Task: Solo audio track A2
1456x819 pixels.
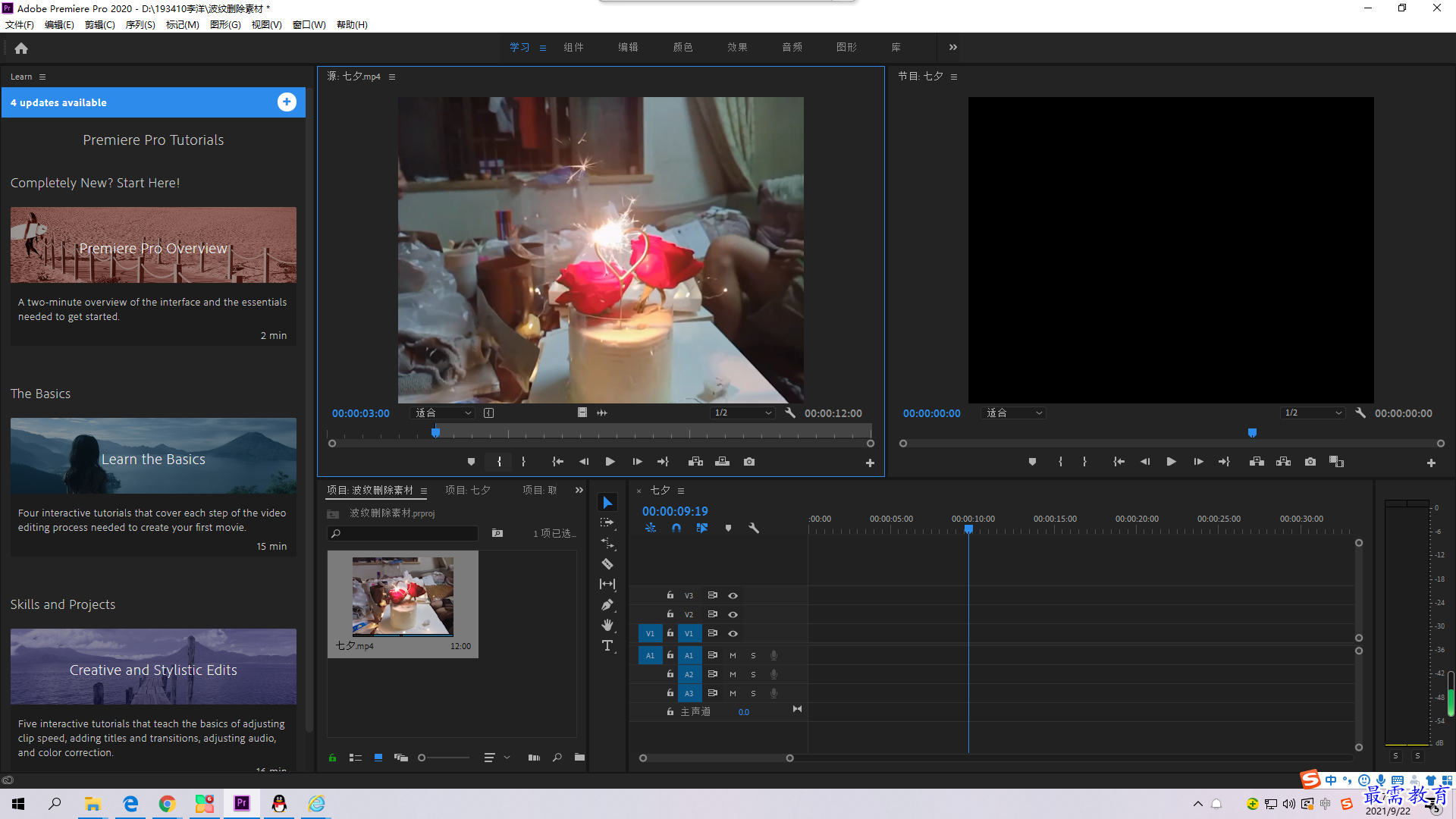Action: click(x=753, y=675)
